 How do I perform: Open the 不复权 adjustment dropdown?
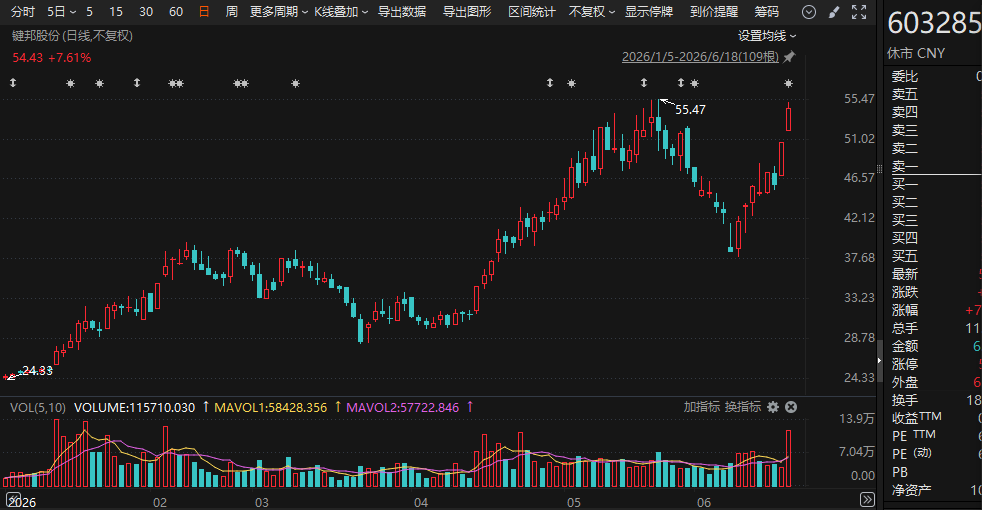592,12
